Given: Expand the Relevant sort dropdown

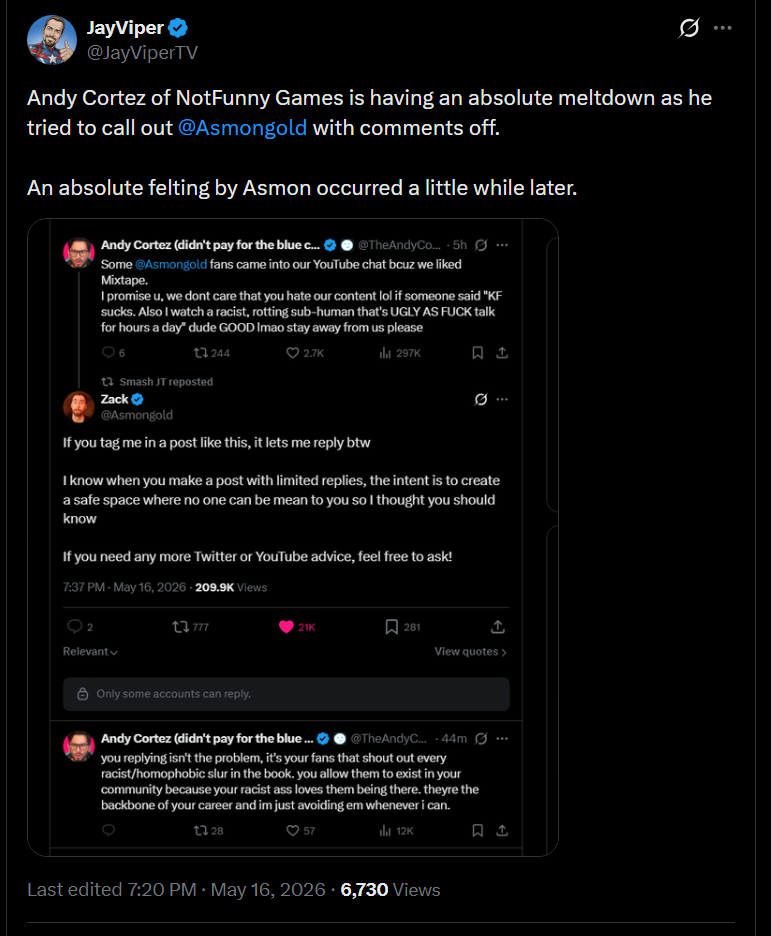Looking at the screenshot, I should click(x=90, y=651).
